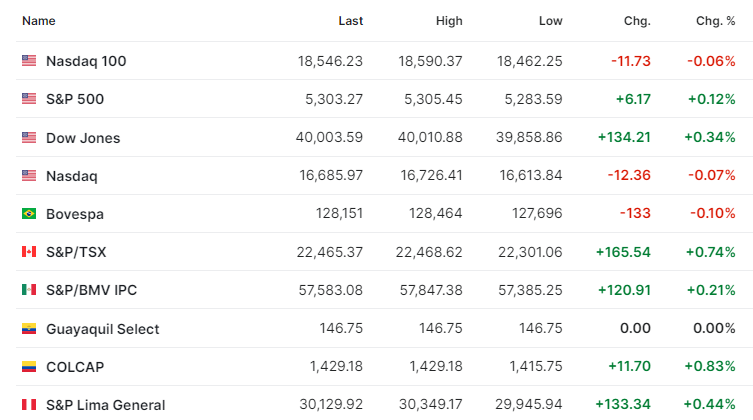Click the Peru flag next to S&P Lima General
The image size is (753, 420).
[x=29, y=405]
